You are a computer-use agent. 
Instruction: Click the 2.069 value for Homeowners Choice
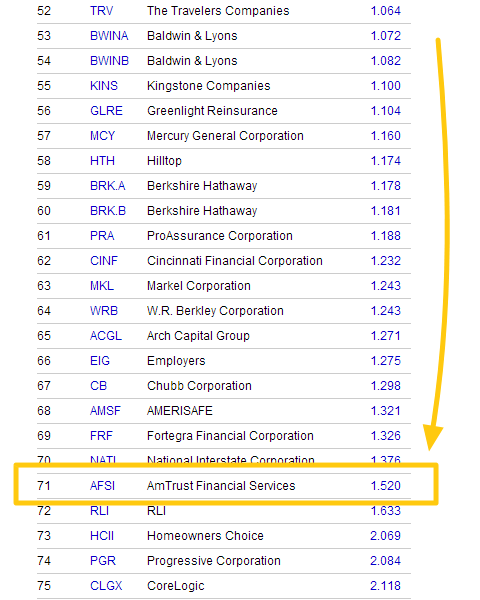pos(385,536)
